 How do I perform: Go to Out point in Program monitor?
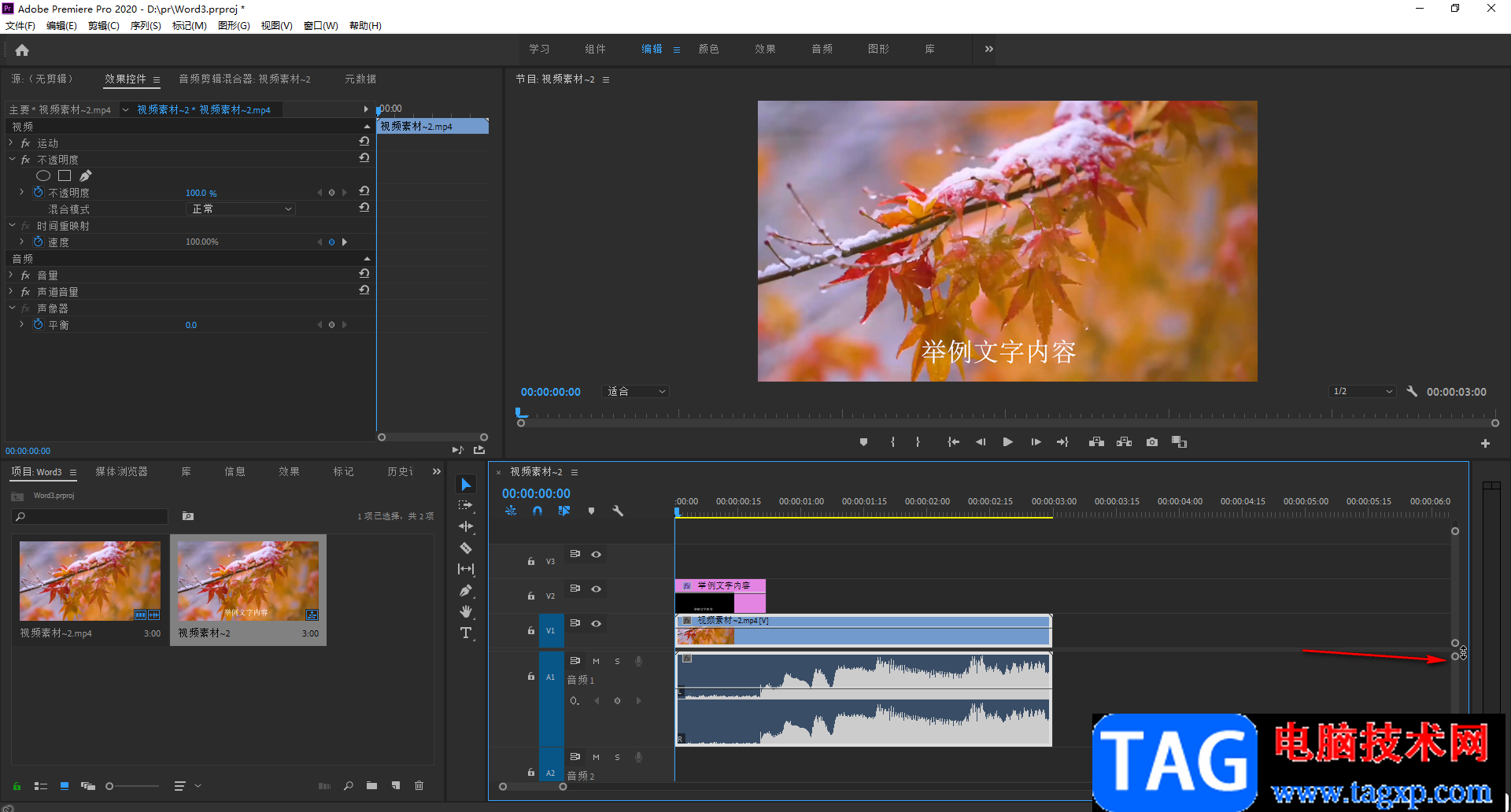pyautogui.click(x=1063, y=442)
